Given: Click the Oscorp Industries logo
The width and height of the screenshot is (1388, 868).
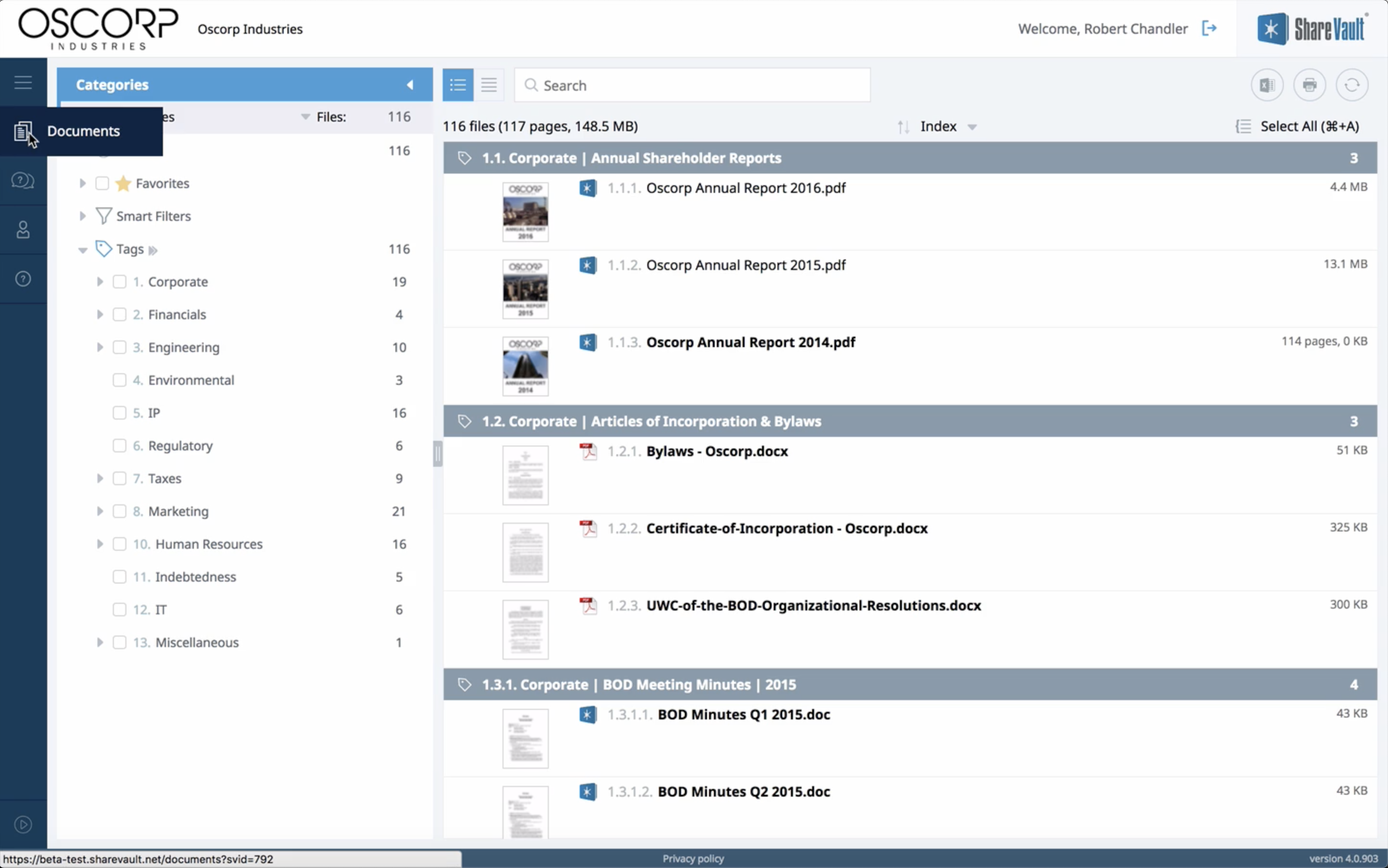Looking at the screenshot, I should [x=98, y=29].
